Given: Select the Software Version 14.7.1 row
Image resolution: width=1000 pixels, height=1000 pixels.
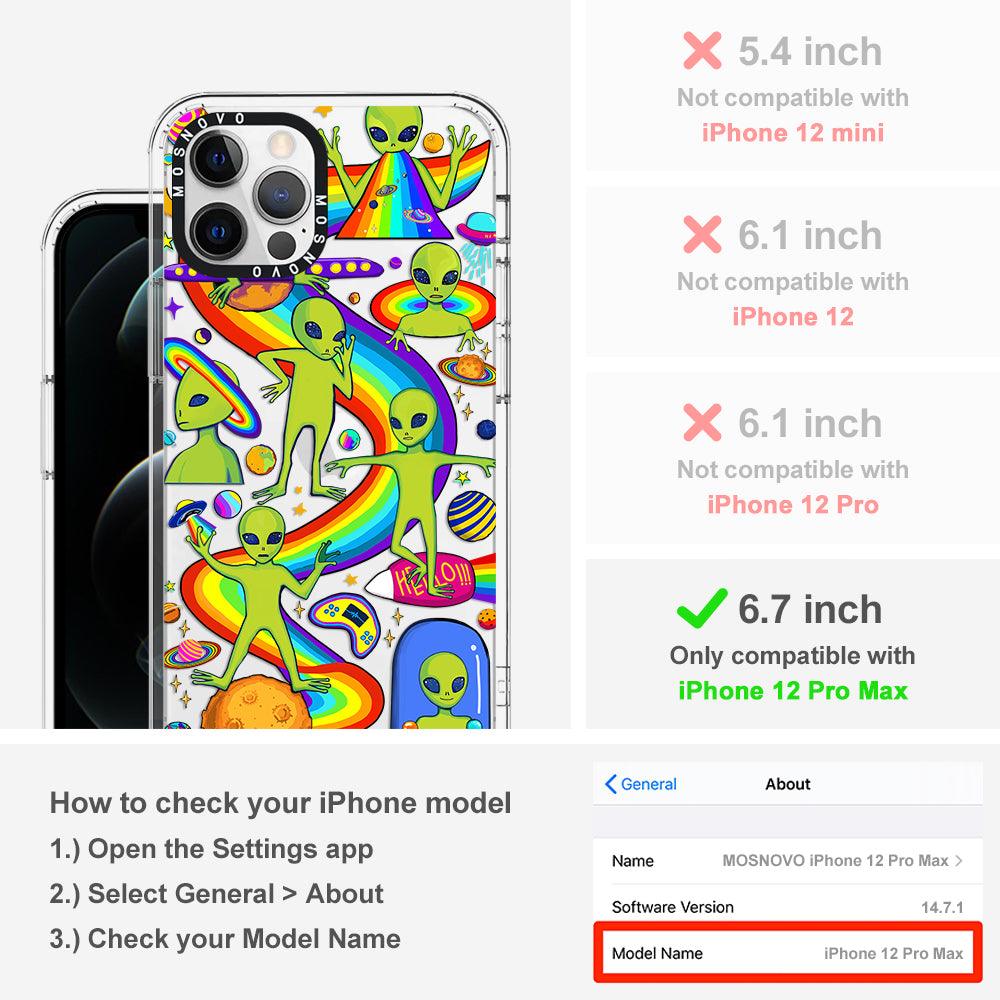Looking at the screenshot, I should [x=788, y=906].
